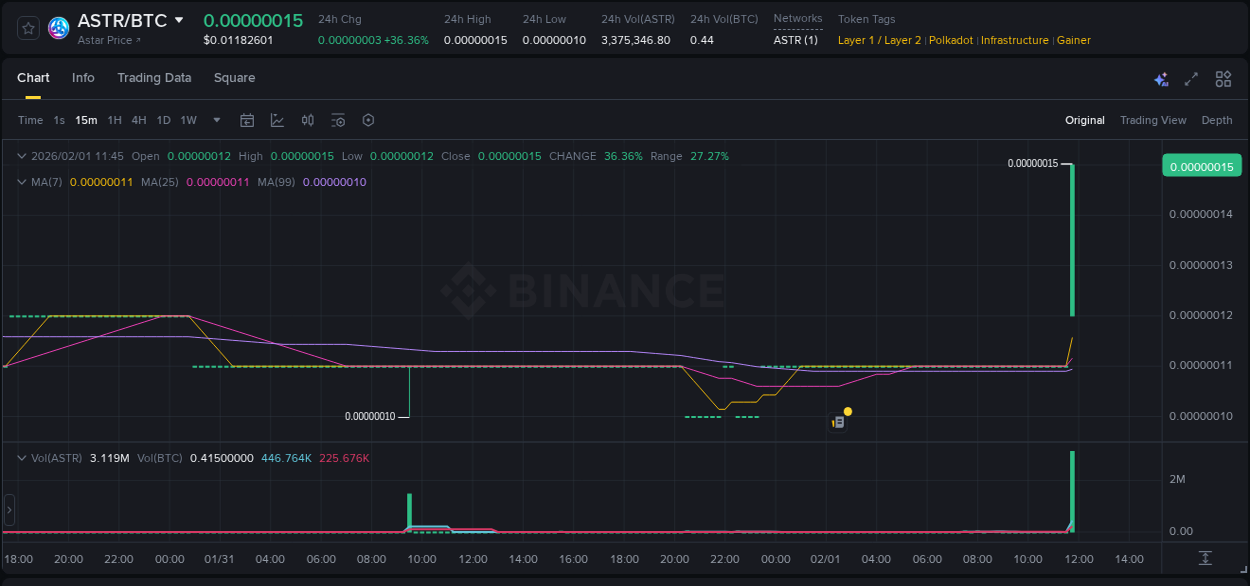Open the widgets grid panel
This screenshot has width=1250, height=586.
tap(1223, 78)
